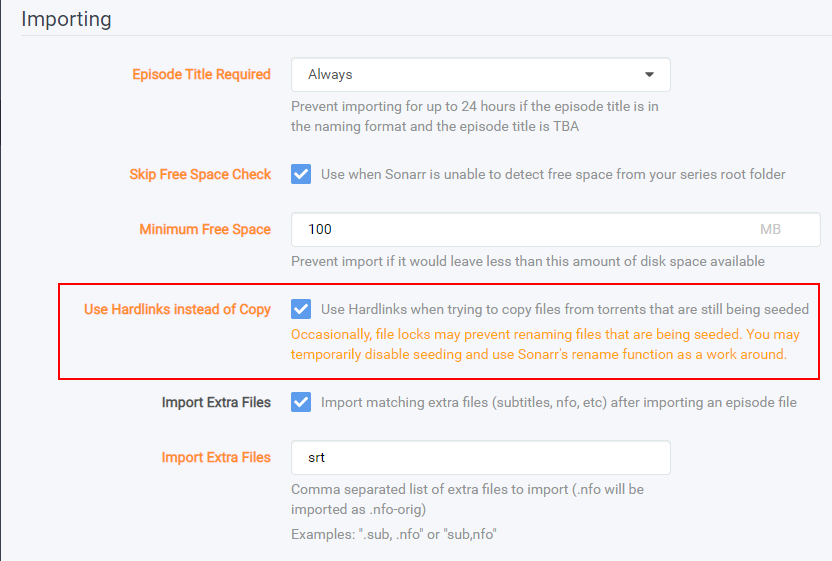This screenshot has height=561, width=832.
Task: Click the Skip Free Space Check label
Action: coord(200,174)
